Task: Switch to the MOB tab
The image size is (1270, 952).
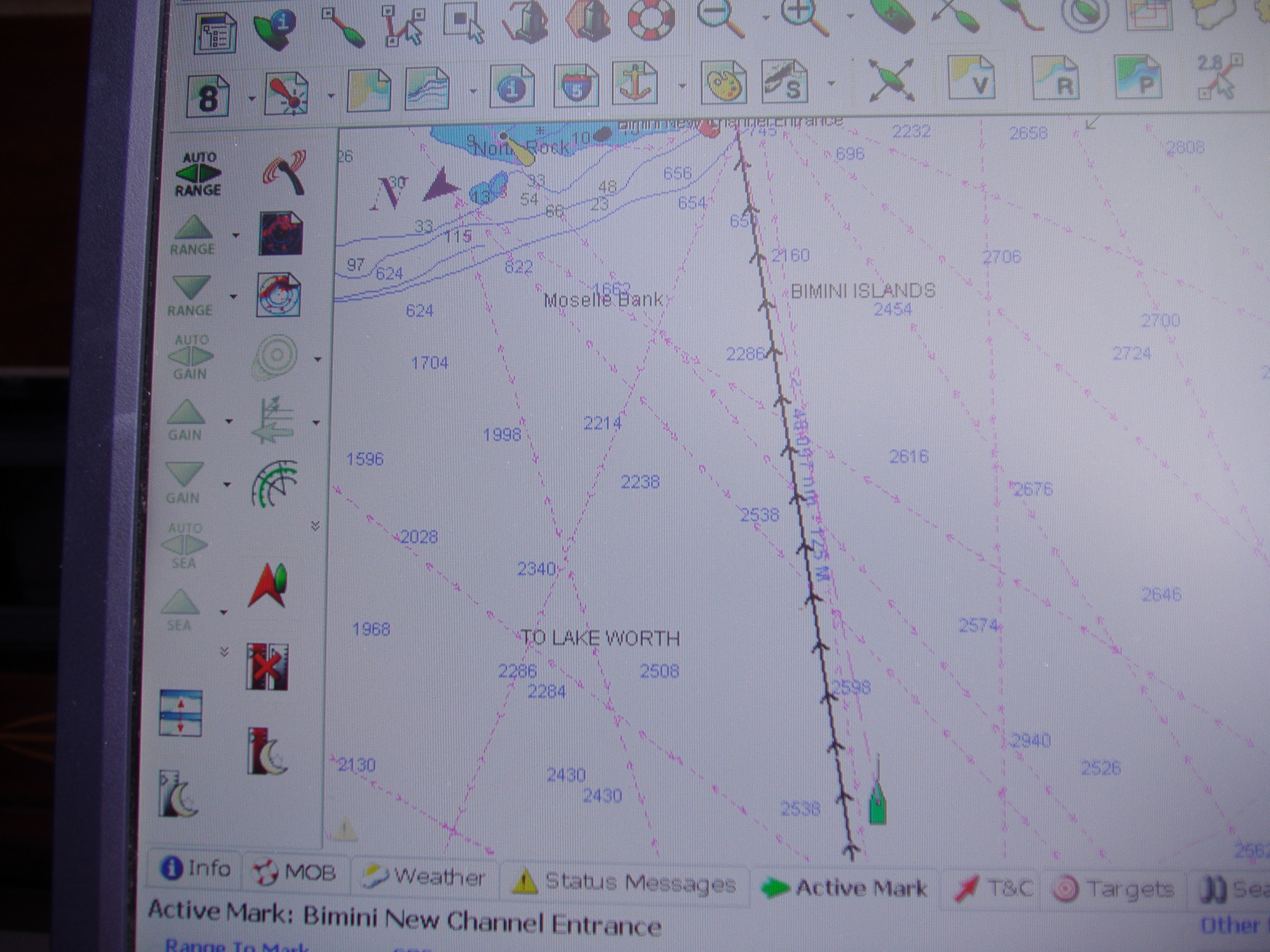Action: [x=295, y=872]
